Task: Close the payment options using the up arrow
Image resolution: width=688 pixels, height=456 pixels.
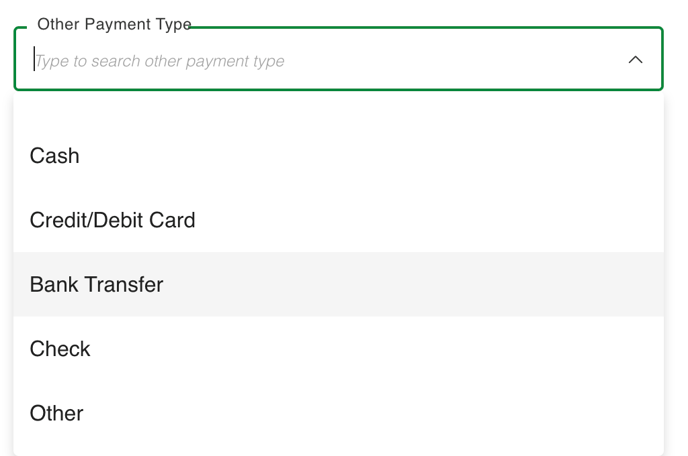Action: point(635,60)
